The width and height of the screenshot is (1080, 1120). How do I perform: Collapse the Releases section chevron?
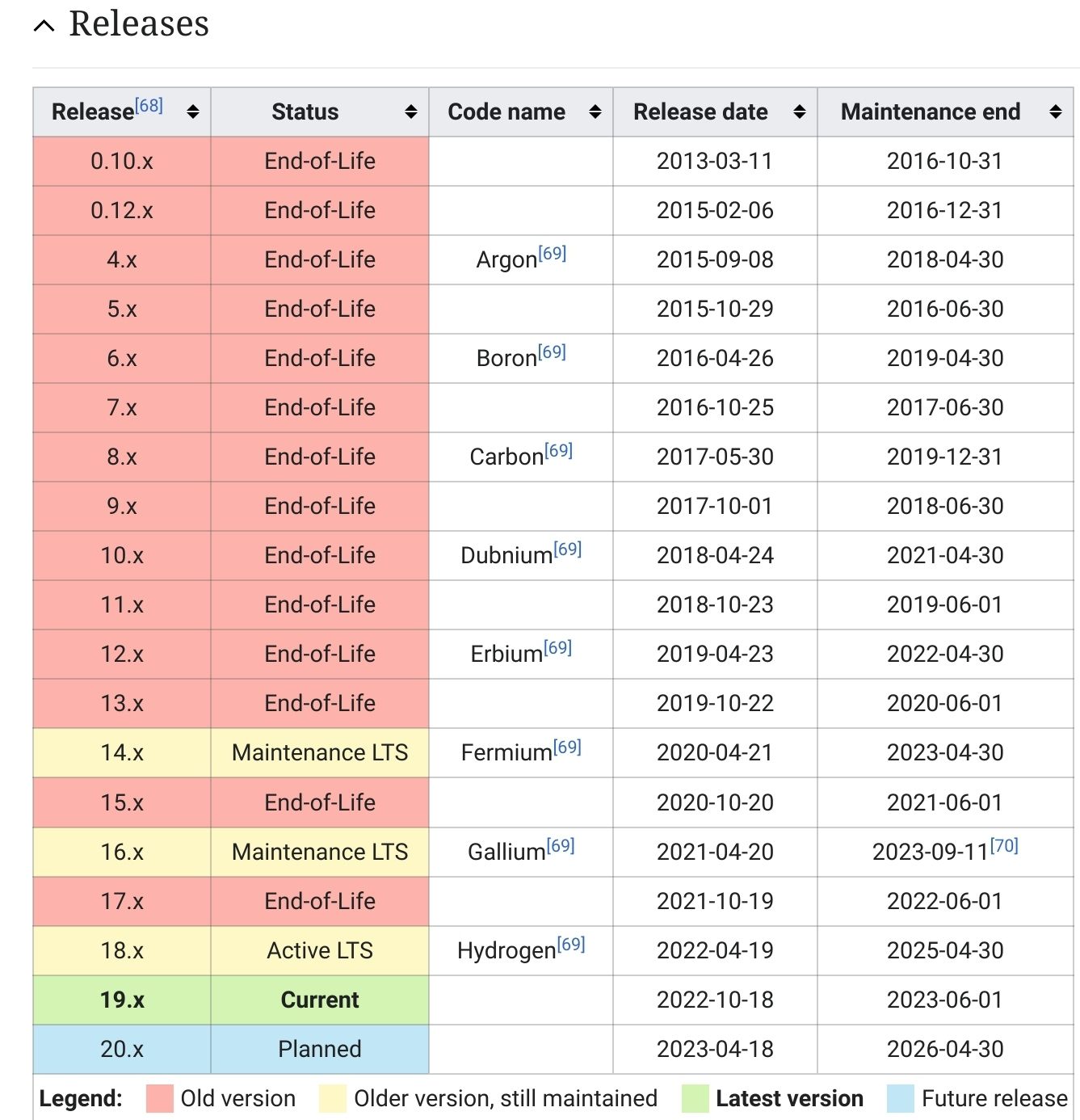[x=44, y=26]
